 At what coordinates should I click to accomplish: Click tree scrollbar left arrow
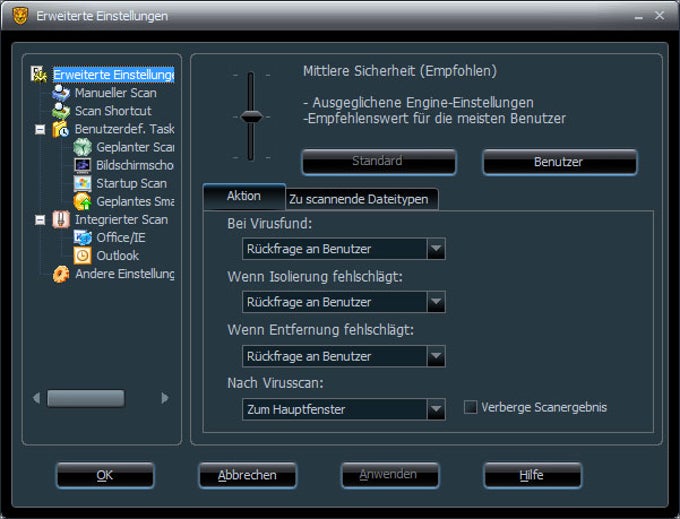[x=36, y=398]
